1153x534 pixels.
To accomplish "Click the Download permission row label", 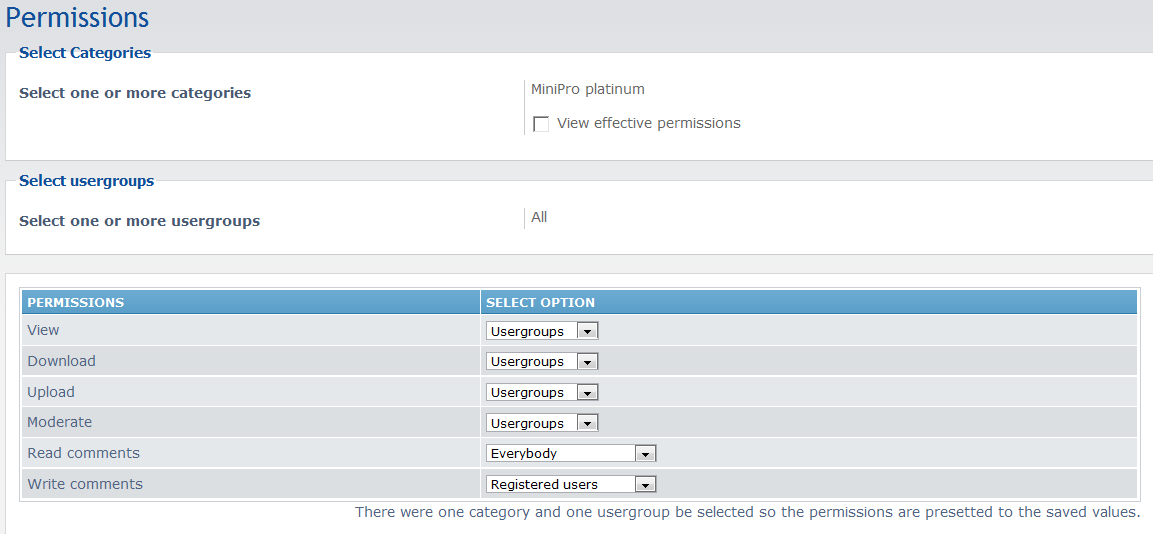I will tap(61, 361).
